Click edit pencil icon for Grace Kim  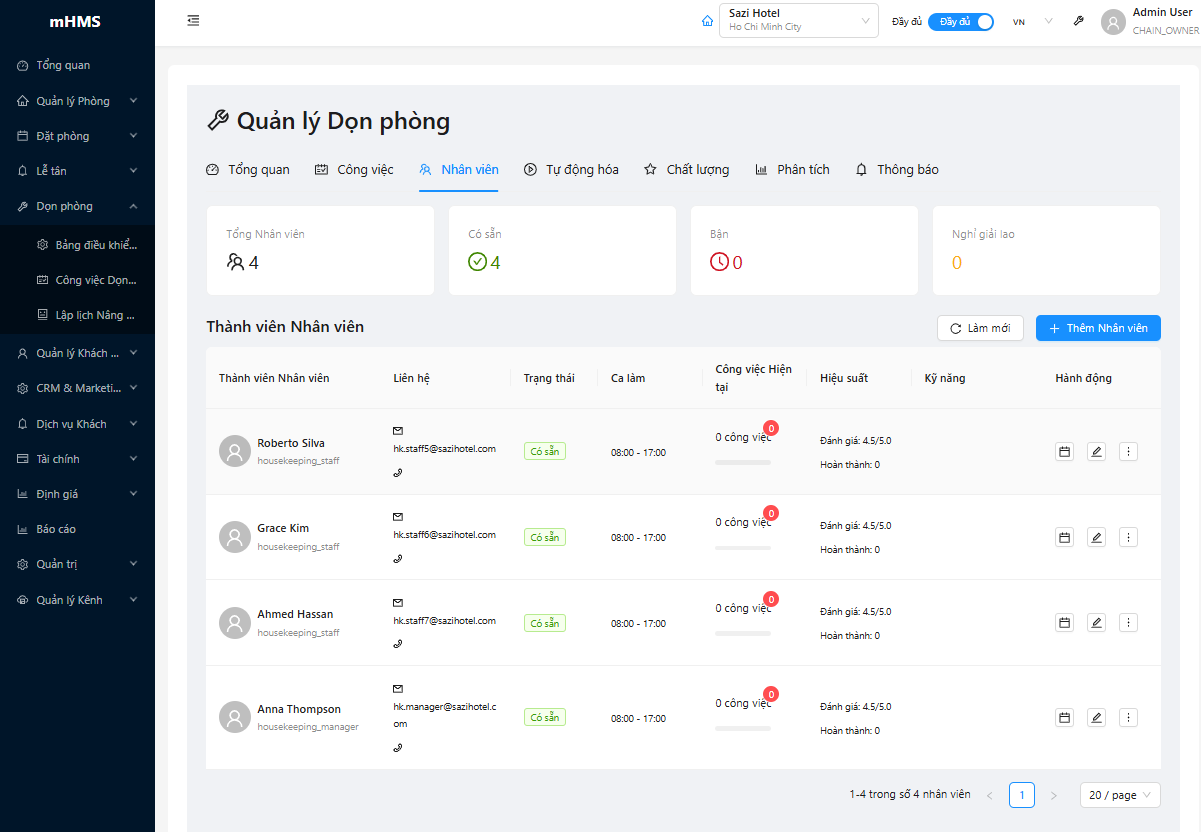[x=1096, y=538]
